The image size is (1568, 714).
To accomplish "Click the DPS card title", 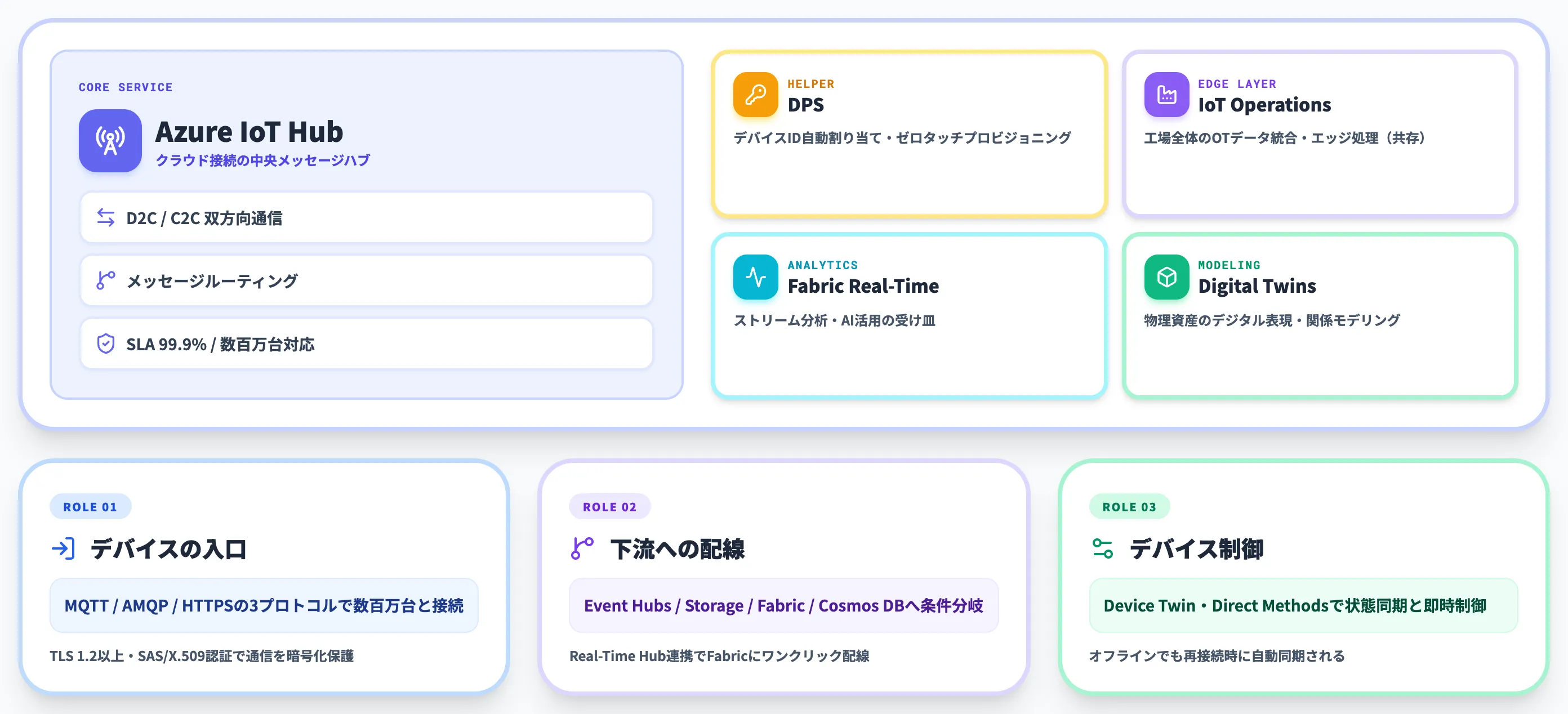I will 805,105.
